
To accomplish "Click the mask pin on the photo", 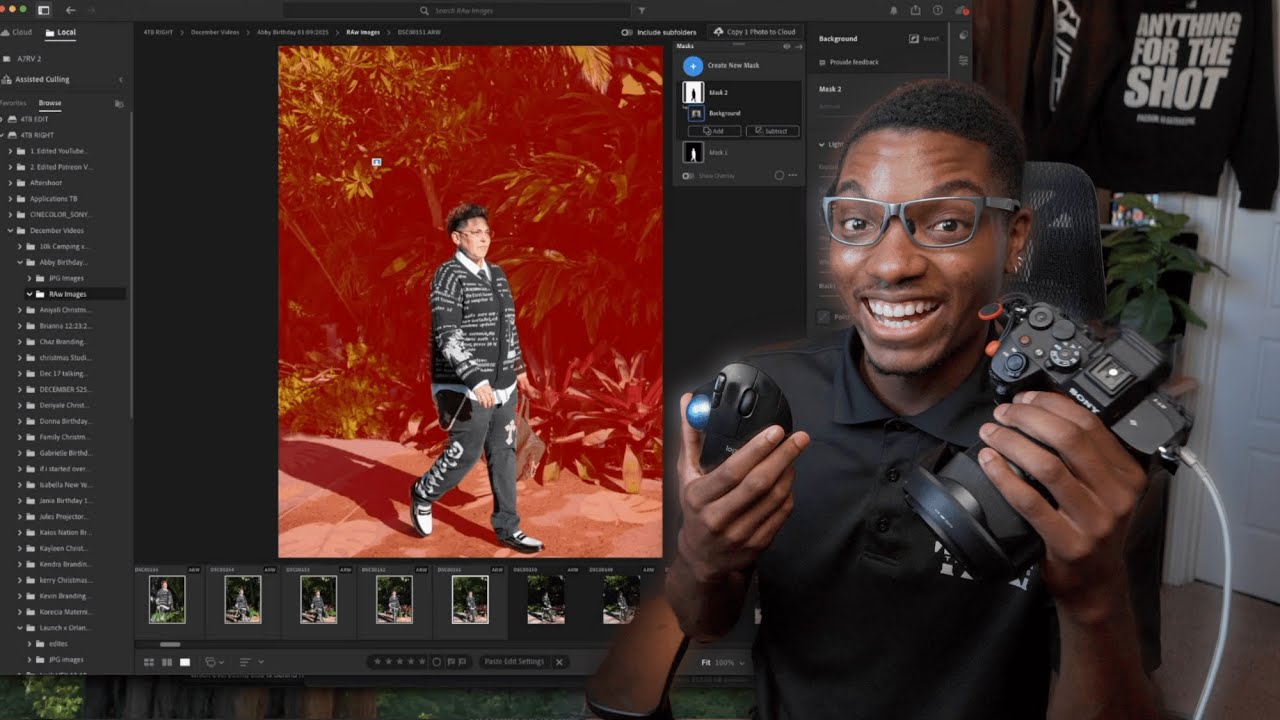I will point(376,161).
